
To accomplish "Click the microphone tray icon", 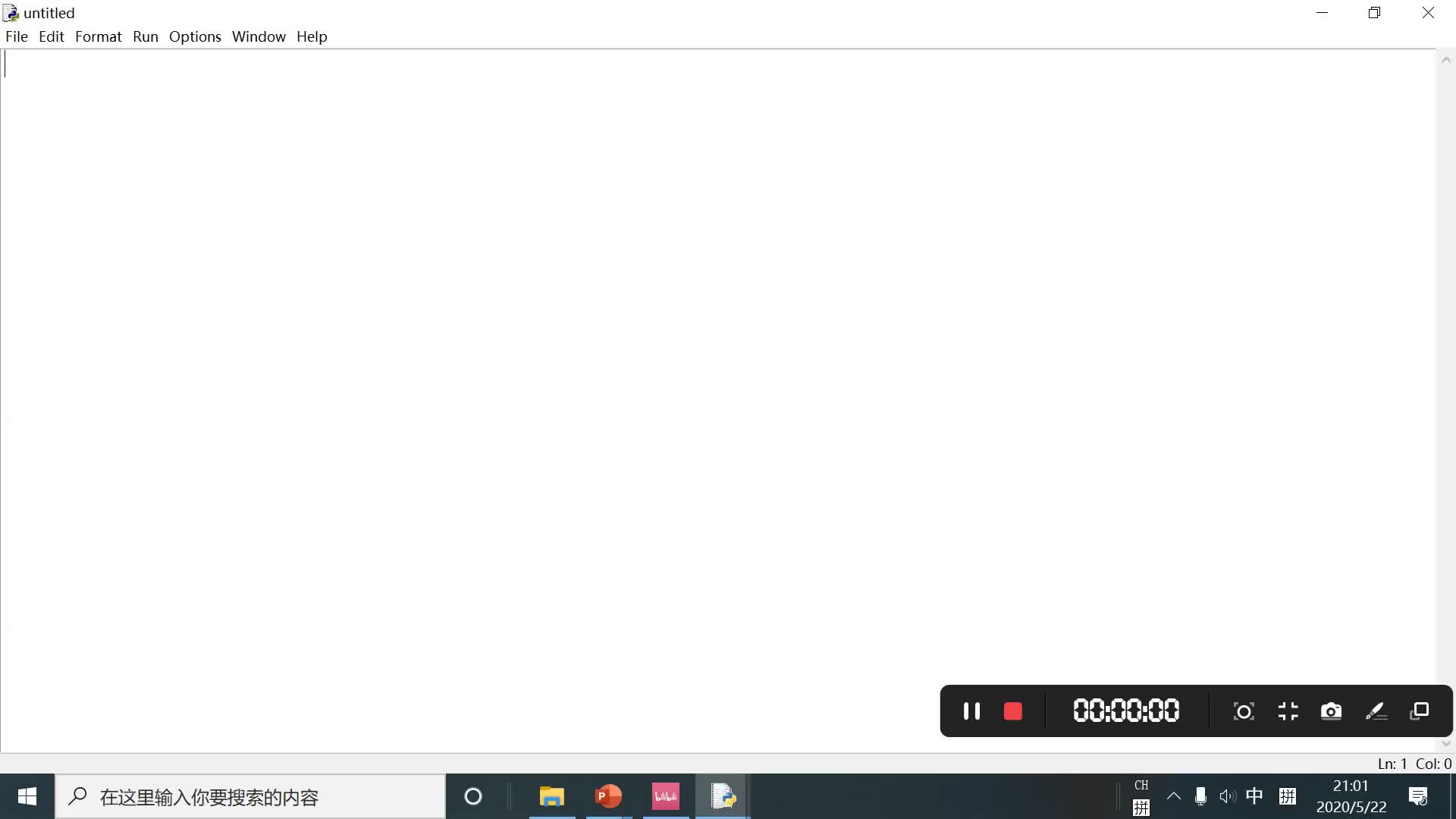I will point(1200,796).
